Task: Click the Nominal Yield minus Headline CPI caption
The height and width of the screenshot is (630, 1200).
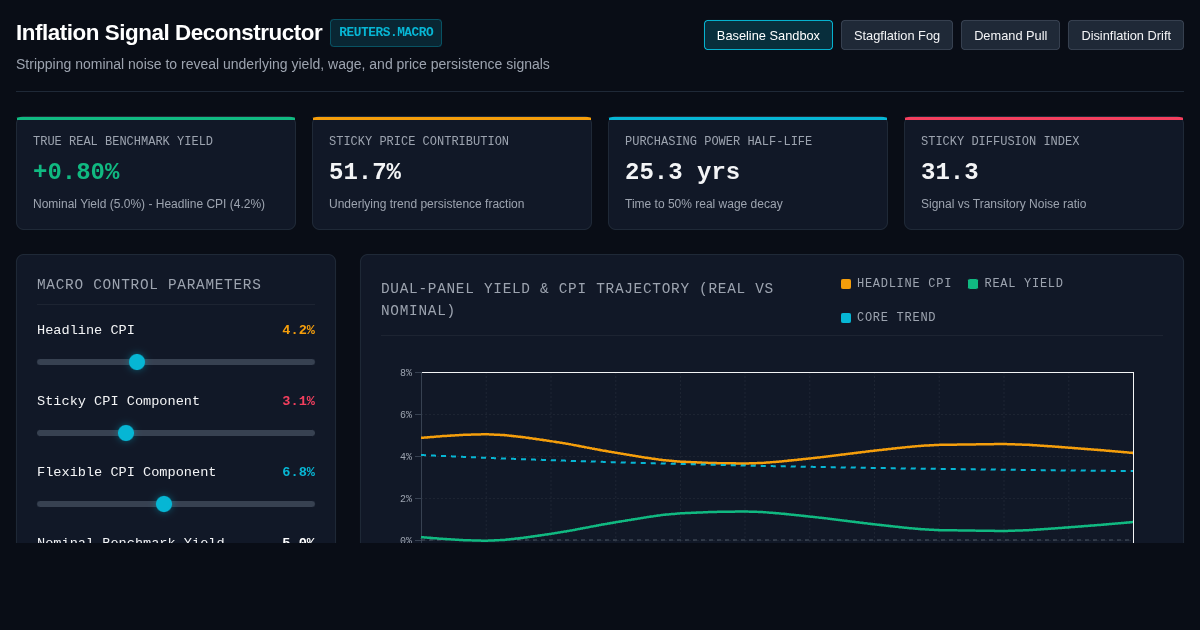Action: point(149,204)
